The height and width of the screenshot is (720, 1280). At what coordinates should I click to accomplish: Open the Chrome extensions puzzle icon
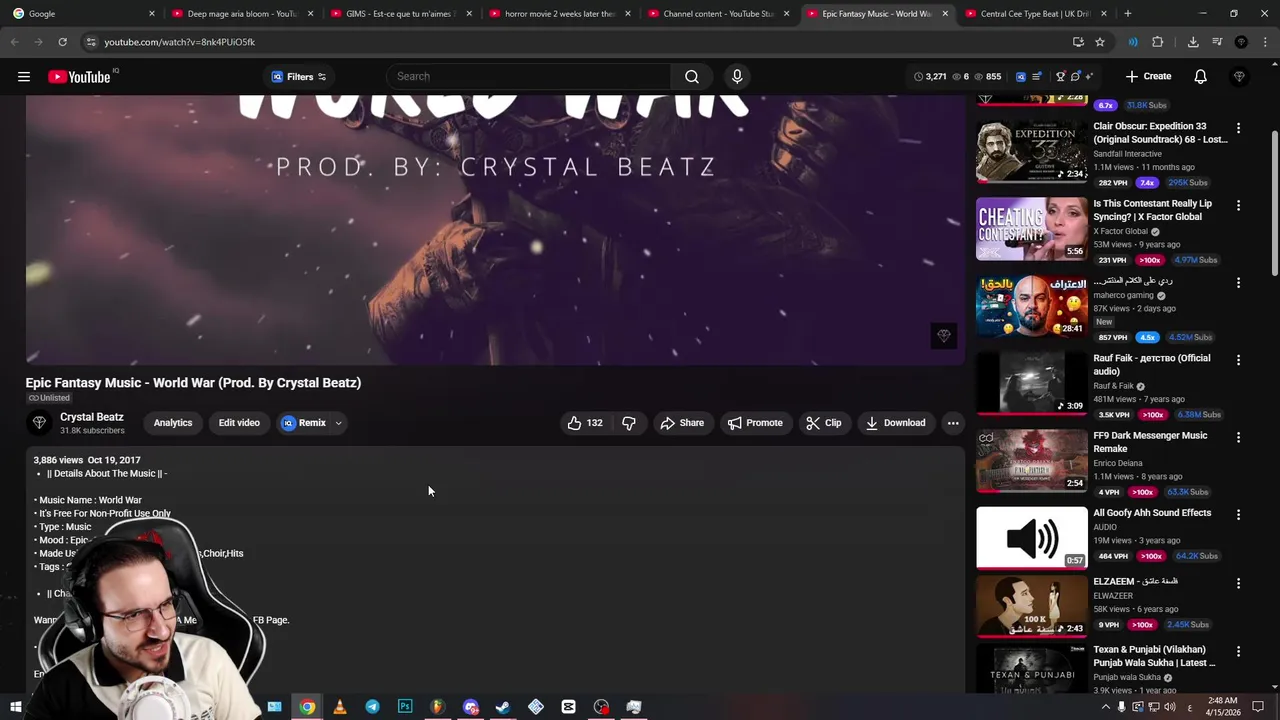click(1158, 42)
